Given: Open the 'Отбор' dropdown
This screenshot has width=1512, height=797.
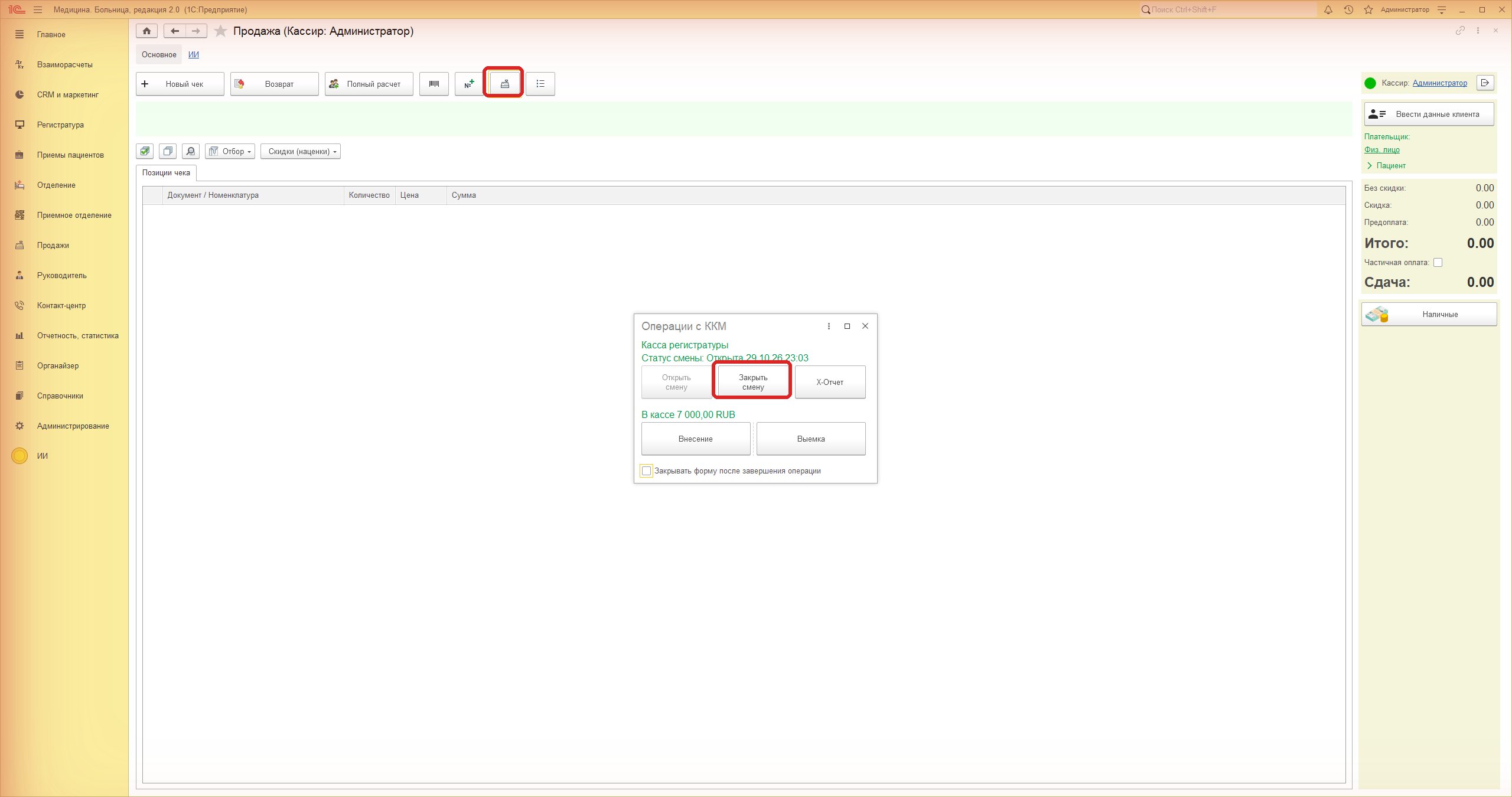Looking at the screenshot, I should click(x=230, y=151).
